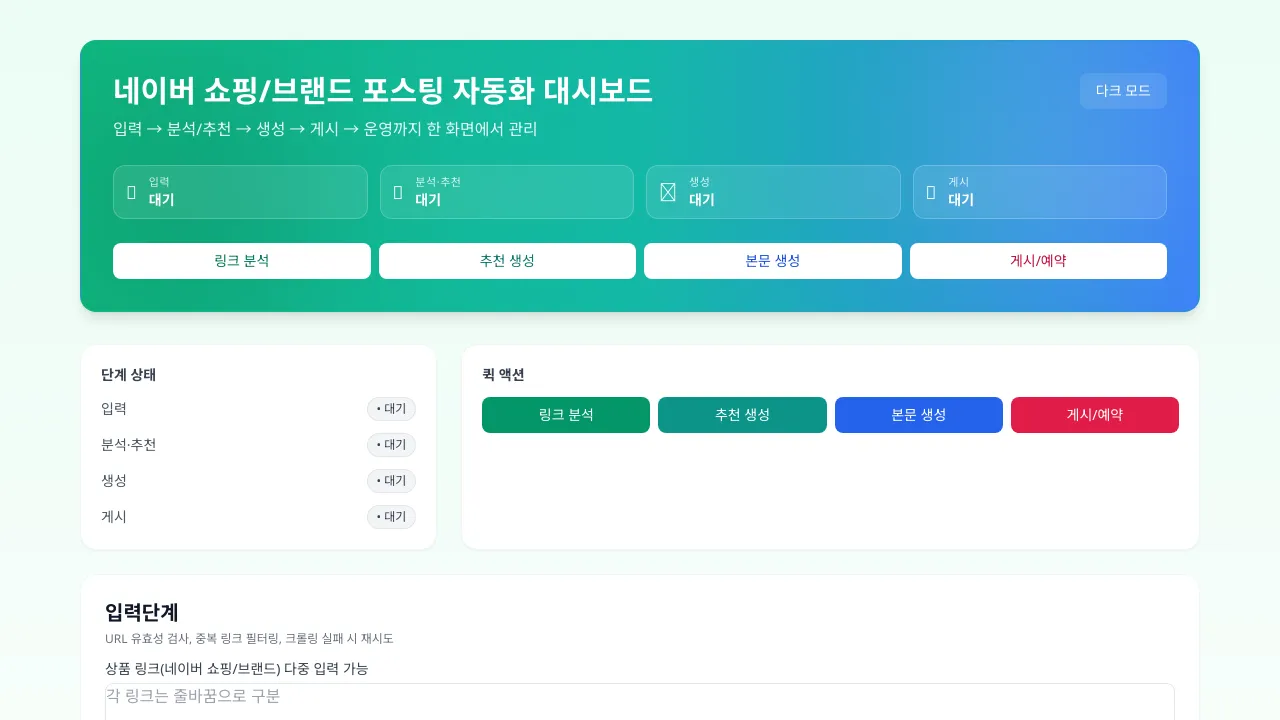Viewport: 1280px width, 720px height.
Task: Click the 네이버 쇼핑/브랜드 dashboard title
Action: click(x=383, y=91)
